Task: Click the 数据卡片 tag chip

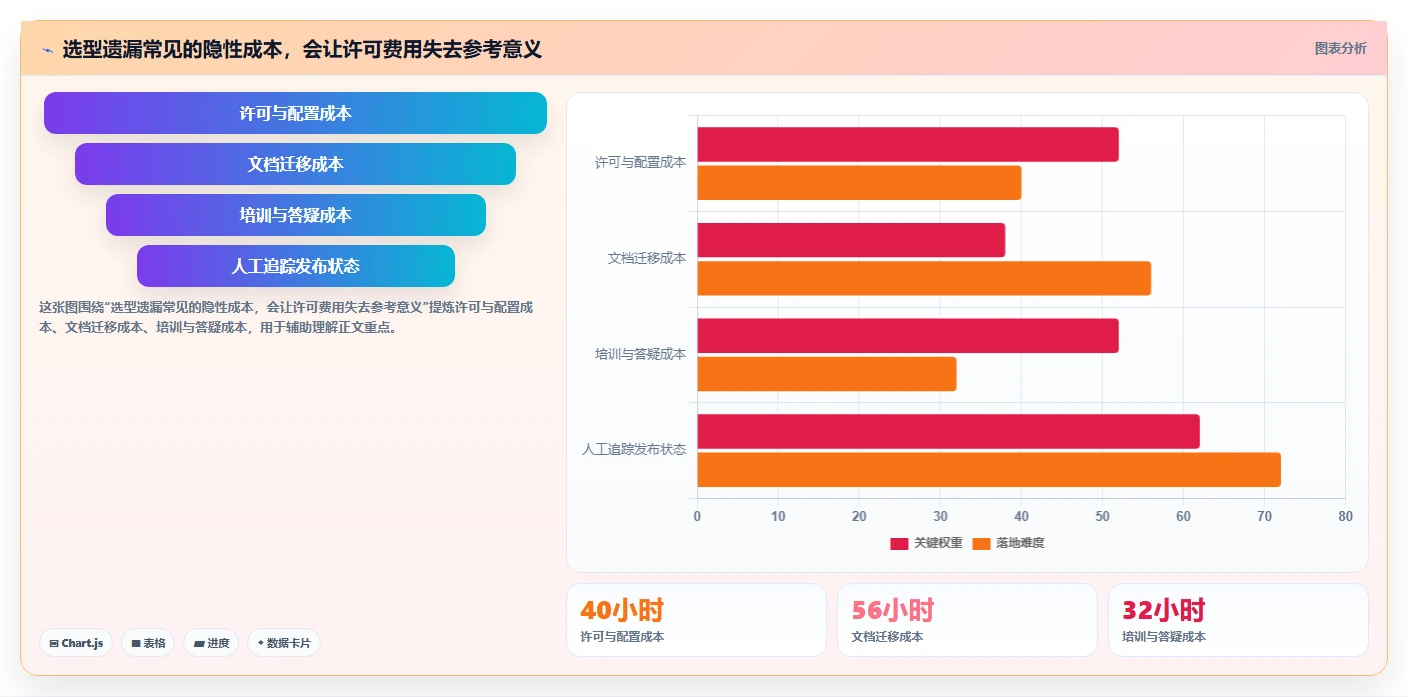Action: [284, 643]
